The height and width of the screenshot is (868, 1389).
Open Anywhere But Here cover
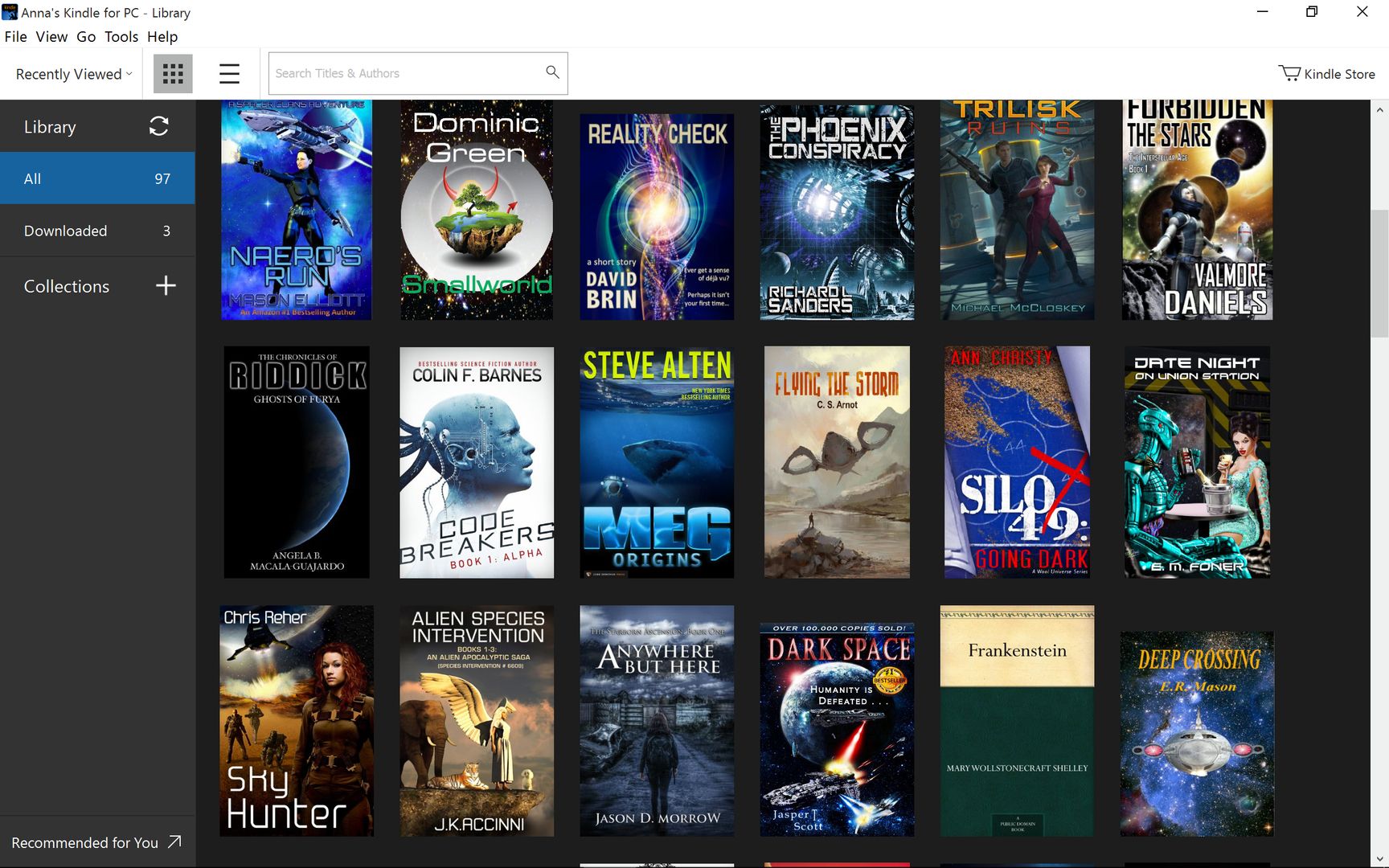click(657, 721)
